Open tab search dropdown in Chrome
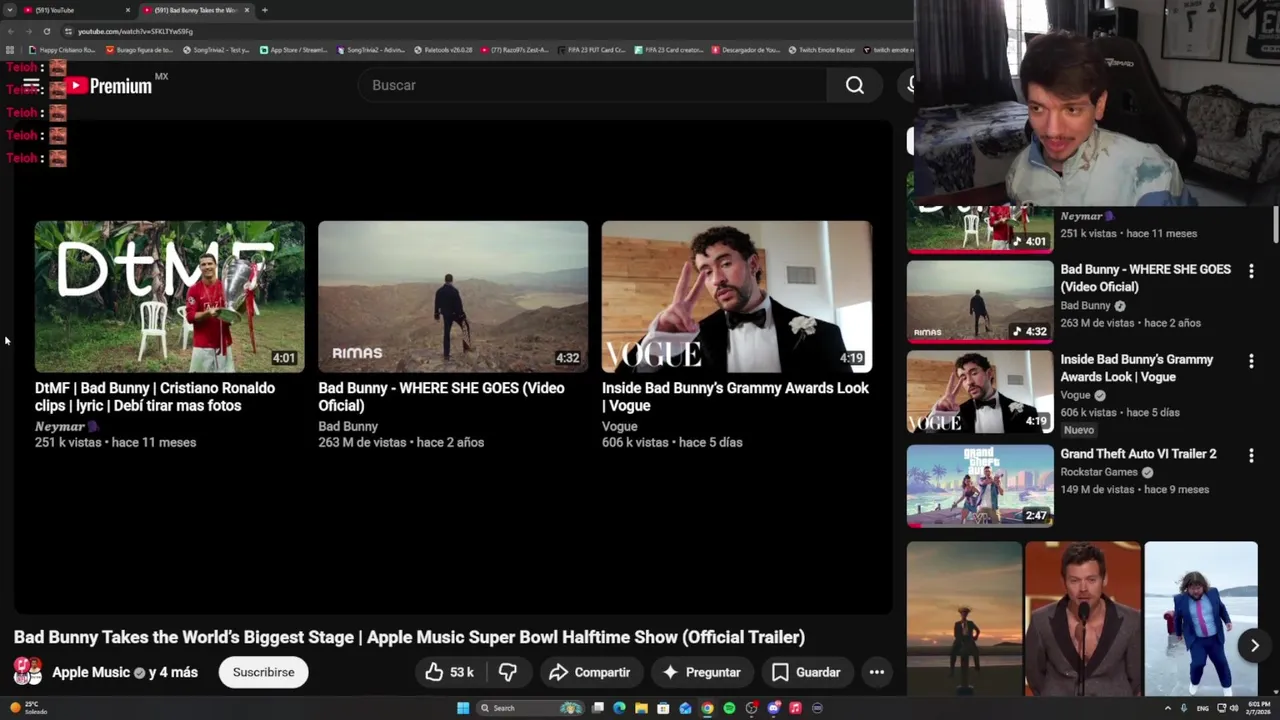Screen dimensions: 1280x720 [8, 10]
